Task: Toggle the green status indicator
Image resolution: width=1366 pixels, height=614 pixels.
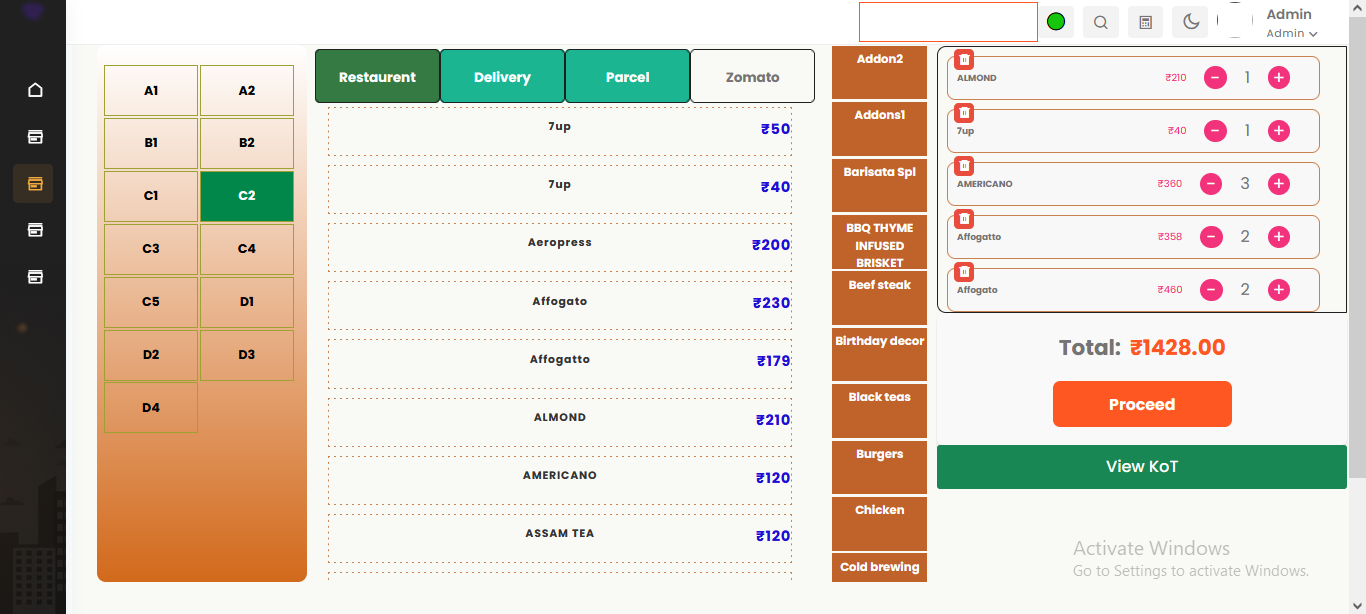Action: 1056,22
